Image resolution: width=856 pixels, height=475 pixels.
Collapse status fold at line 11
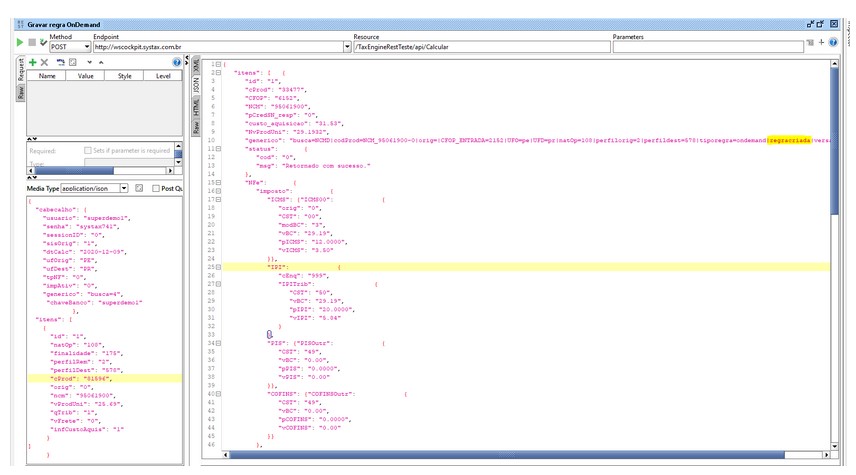pyautogui.click(x=218, y=149)
